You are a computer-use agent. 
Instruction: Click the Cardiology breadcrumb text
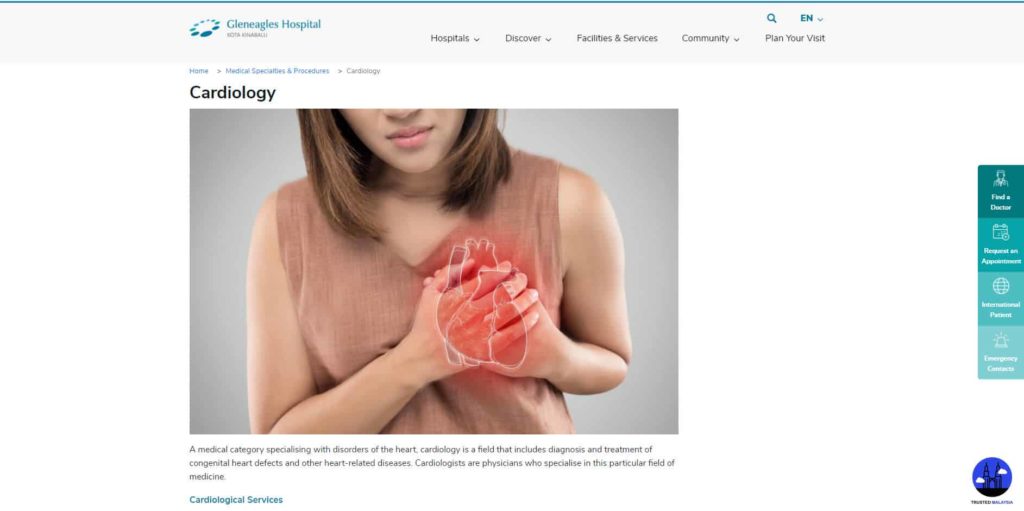pos(363,71)
